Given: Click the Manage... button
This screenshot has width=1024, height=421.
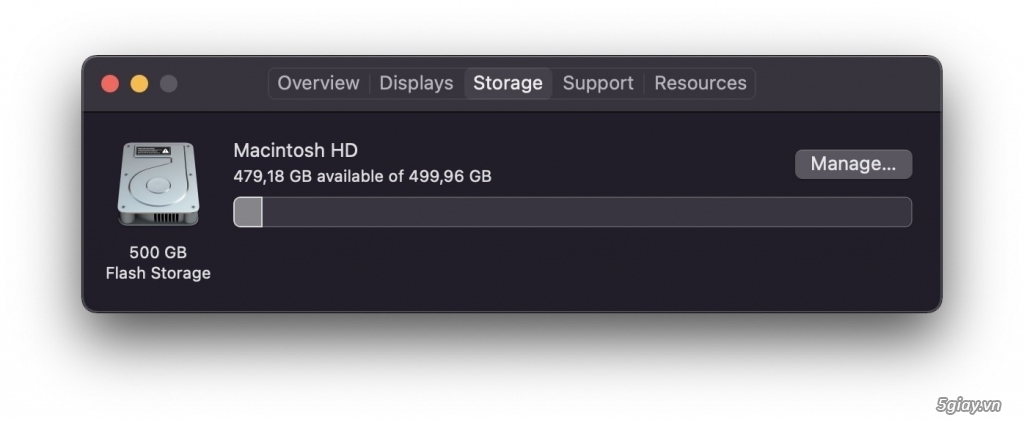Looking at the screenshot, I should (853, 164).
